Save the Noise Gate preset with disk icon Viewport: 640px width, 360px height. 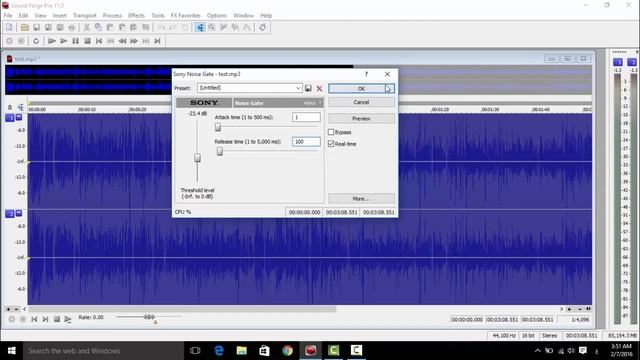tap(308, 88)
